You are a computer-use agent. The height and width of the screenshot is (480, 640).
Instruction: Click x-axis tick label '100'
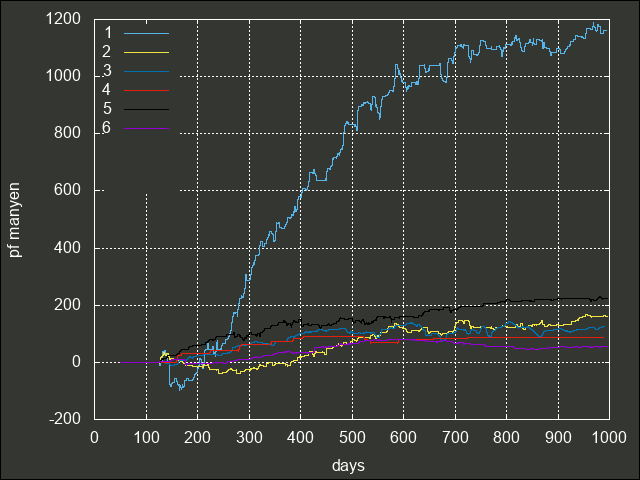[x=146, y=438]
